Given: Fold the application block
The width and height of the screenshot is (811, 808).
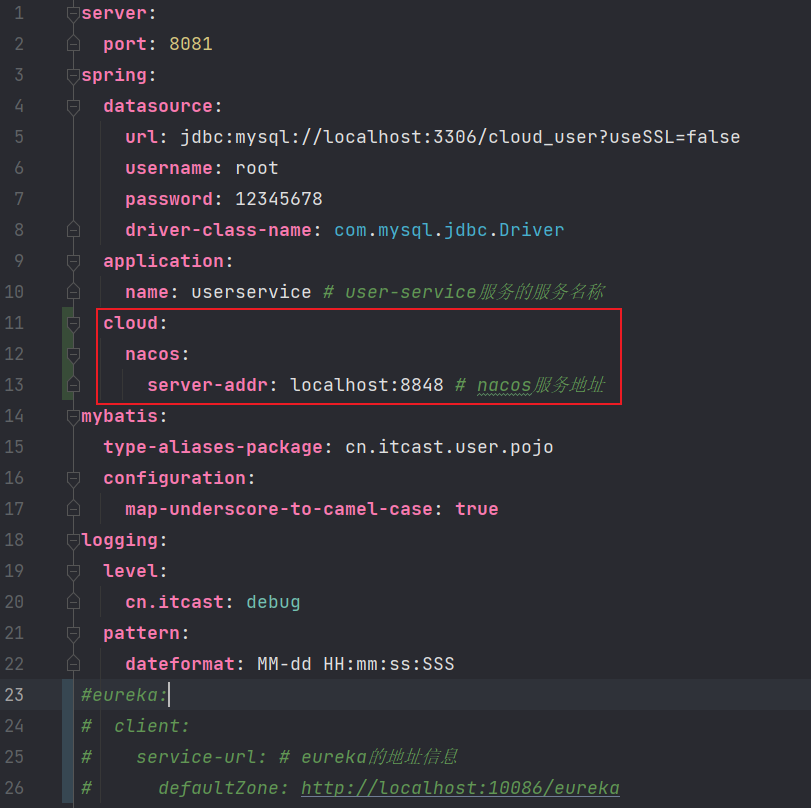Looking at the screenshot, I should point(73,261).
